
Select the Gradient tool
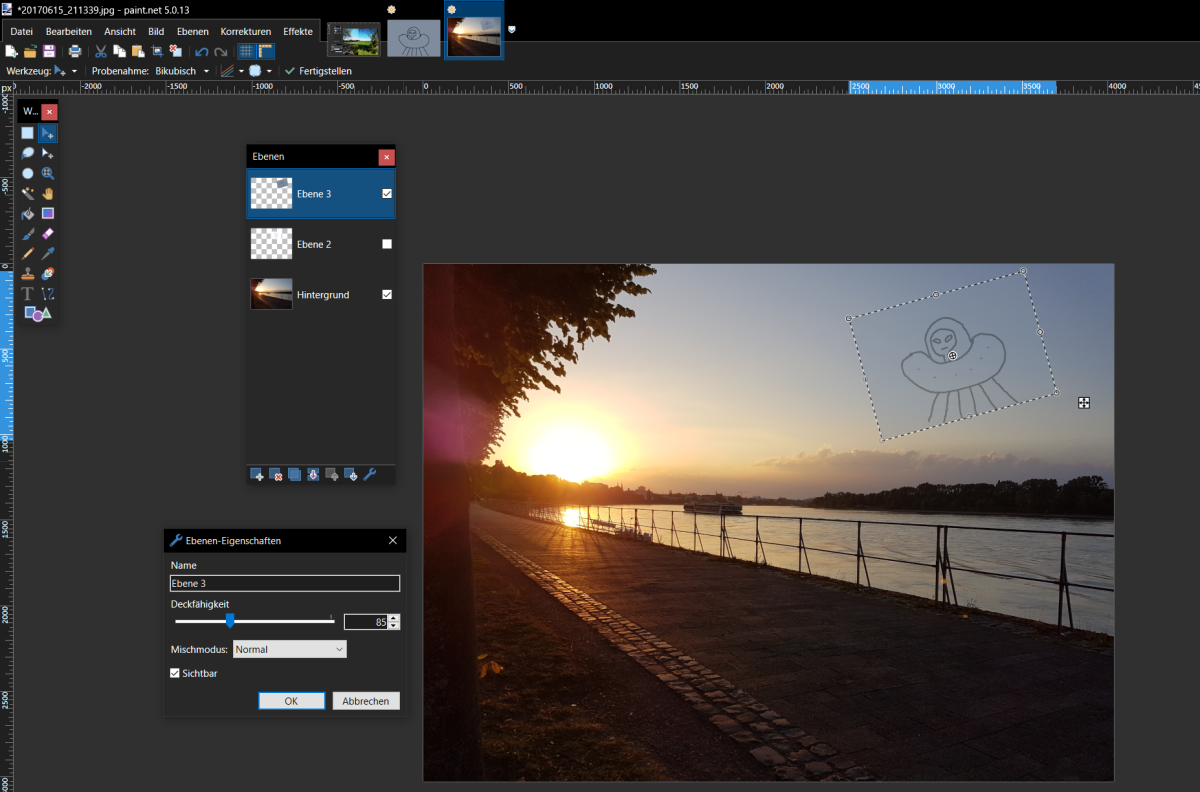click(47, 213)
